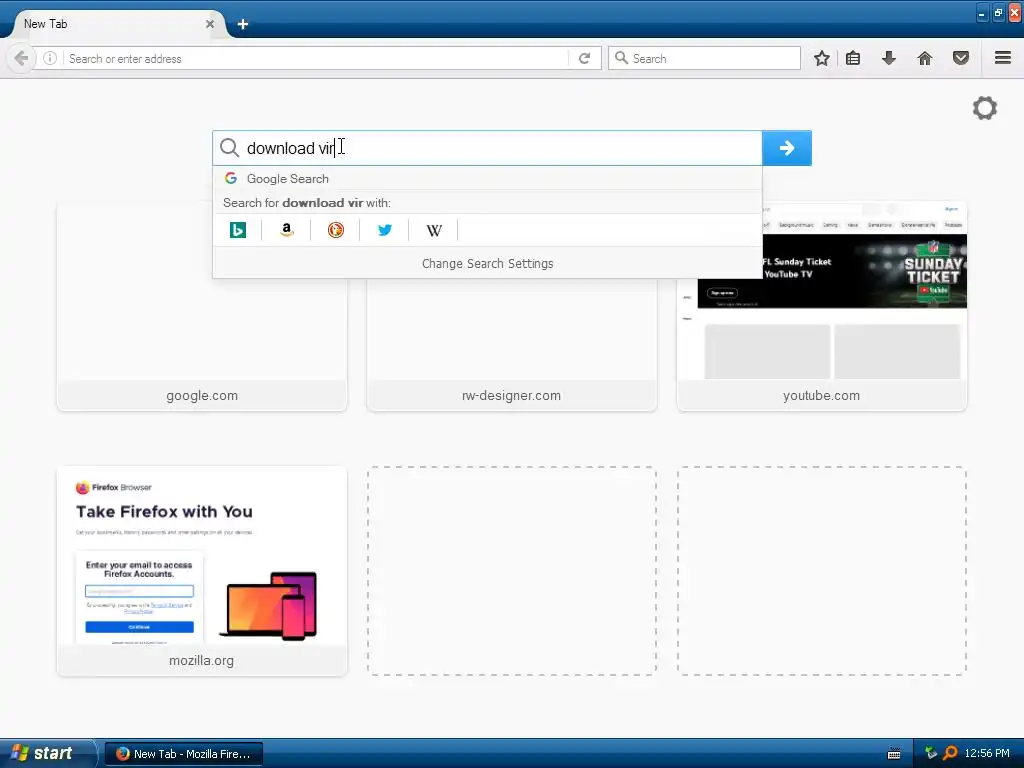The height and width of the screenshot is (768, 1024).
Task: Open the downloads arrow icon
Action: (888, 58)
